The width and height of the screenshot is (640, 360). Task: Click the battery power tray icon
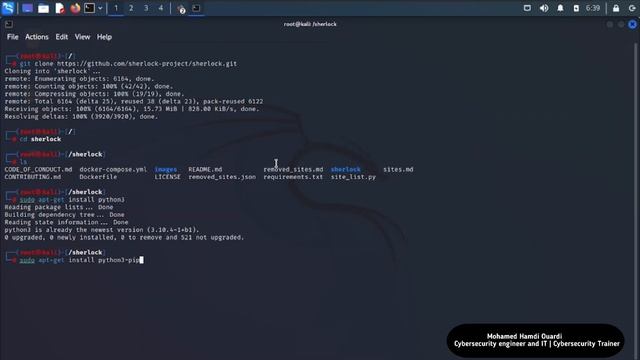pos(576,8)
